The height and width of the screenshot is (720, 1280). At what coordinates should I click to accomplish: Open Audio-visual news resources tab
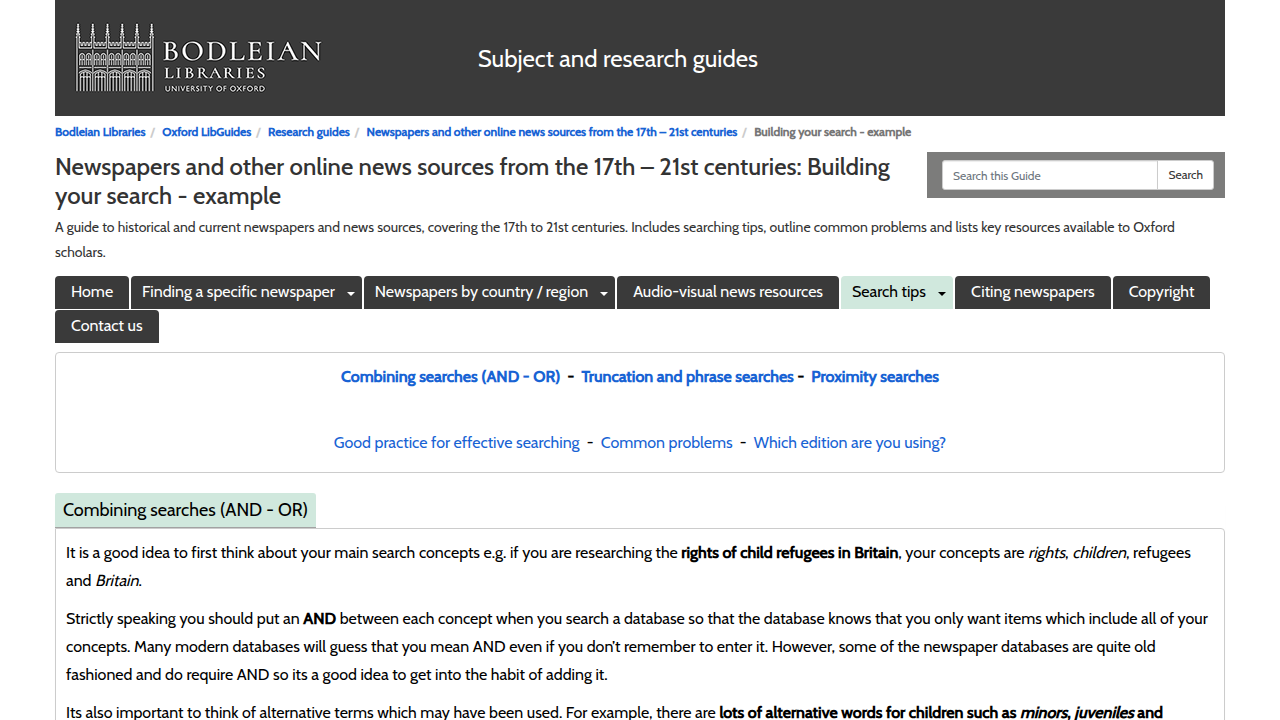point(728,292)
